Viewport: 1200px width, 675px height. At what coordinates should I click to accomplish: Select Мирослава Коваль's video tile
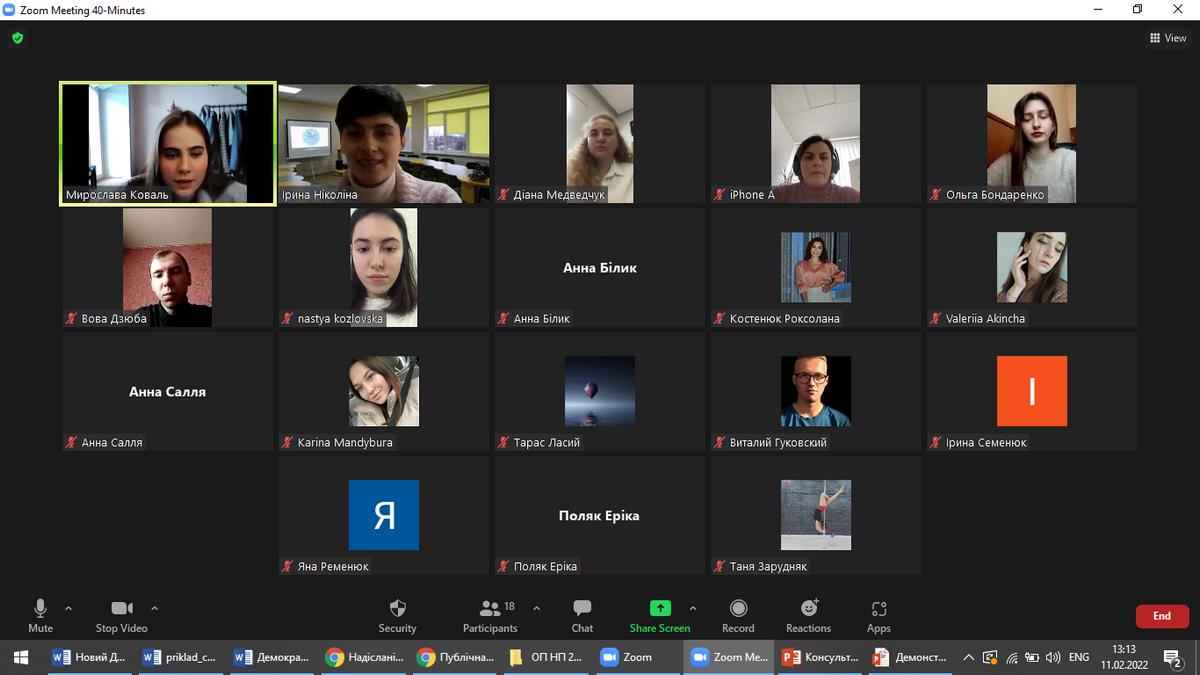pyautogui.click(x=167, y=144)
